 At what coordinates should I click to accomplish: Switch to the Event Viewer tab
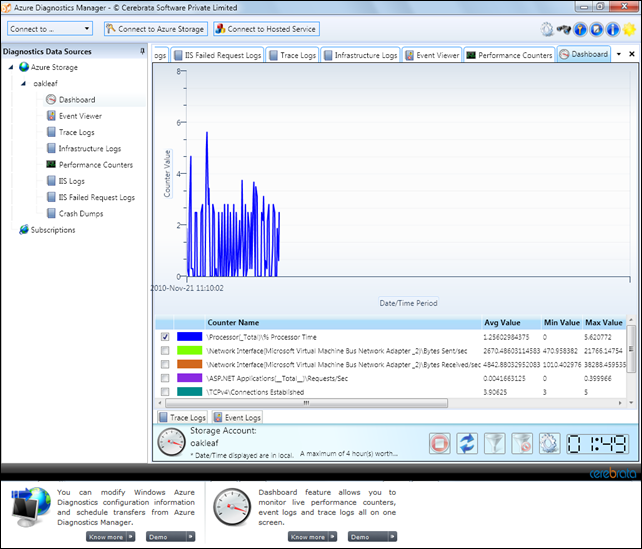(x=432, y=55)
